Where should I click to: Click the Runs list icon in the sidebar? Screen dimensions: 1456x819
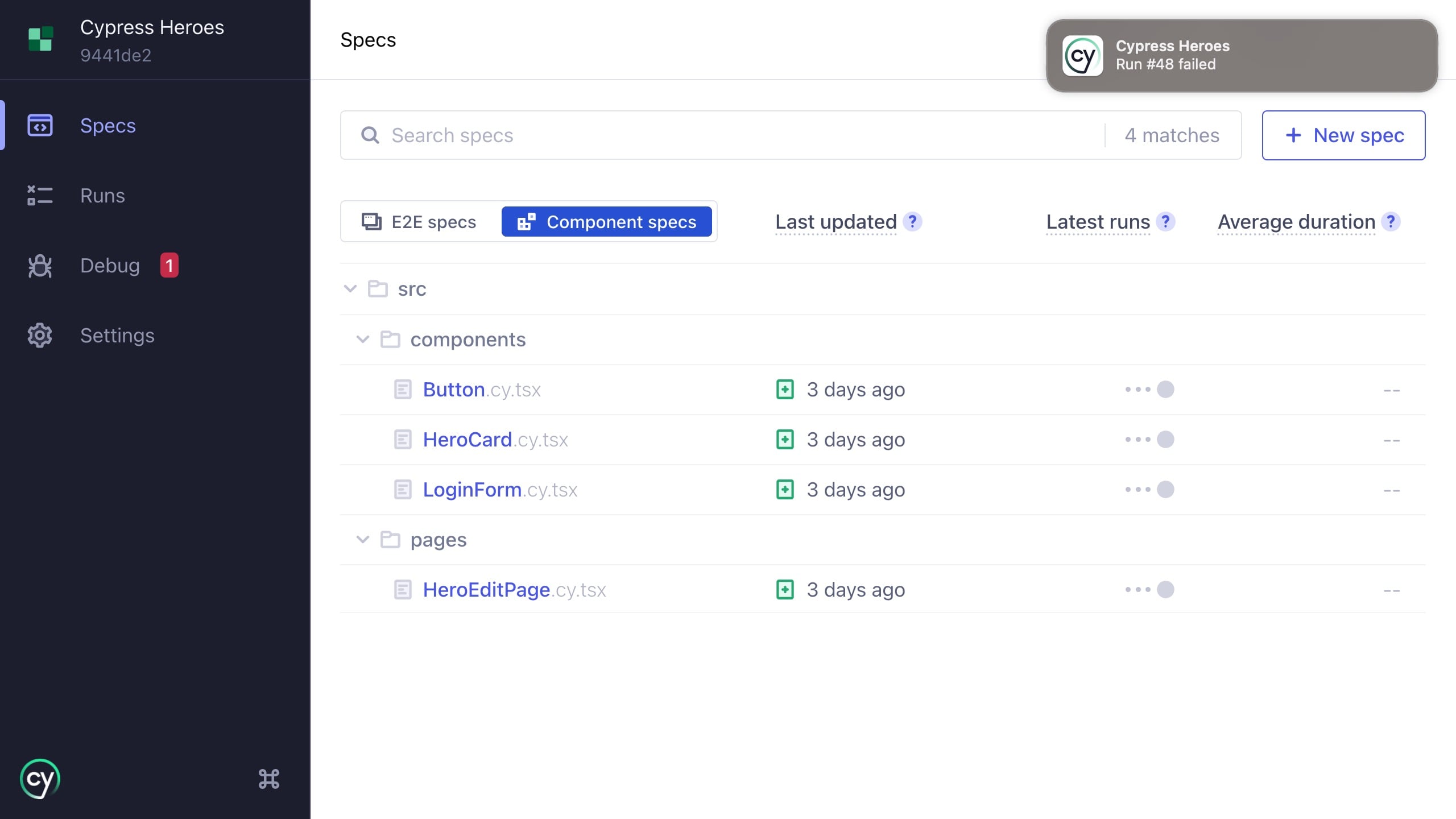40,196
